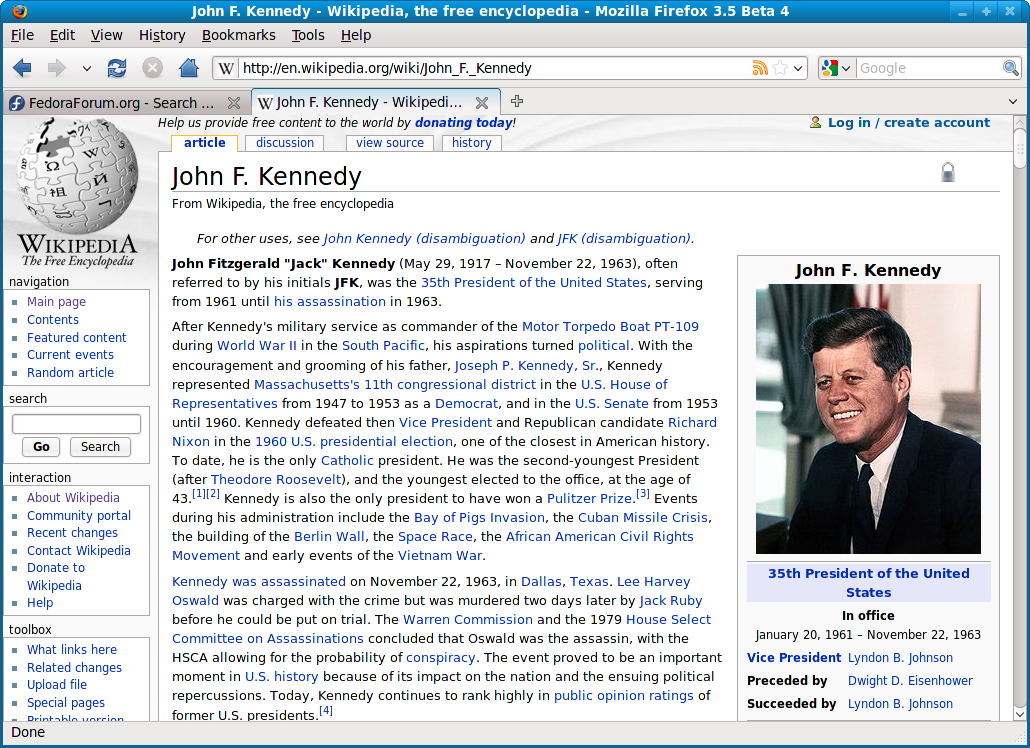Open the Random article link
Image resolution: width=1030 pixels, height=748 pixels.
pyautogui.click(x=70, y=372)
